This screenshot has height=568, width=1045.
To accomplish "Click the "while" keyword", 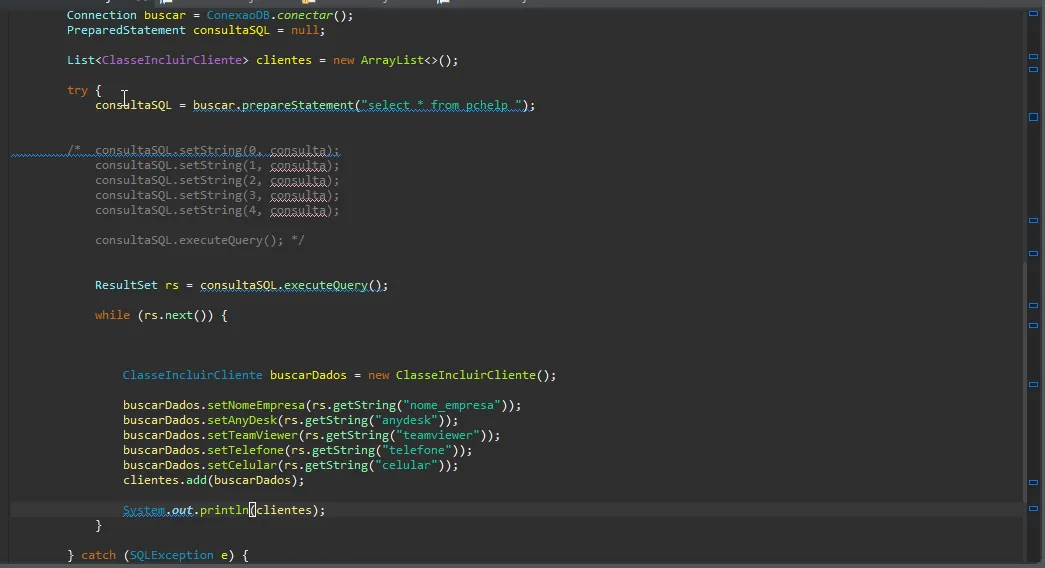I will tap(112, 315).
